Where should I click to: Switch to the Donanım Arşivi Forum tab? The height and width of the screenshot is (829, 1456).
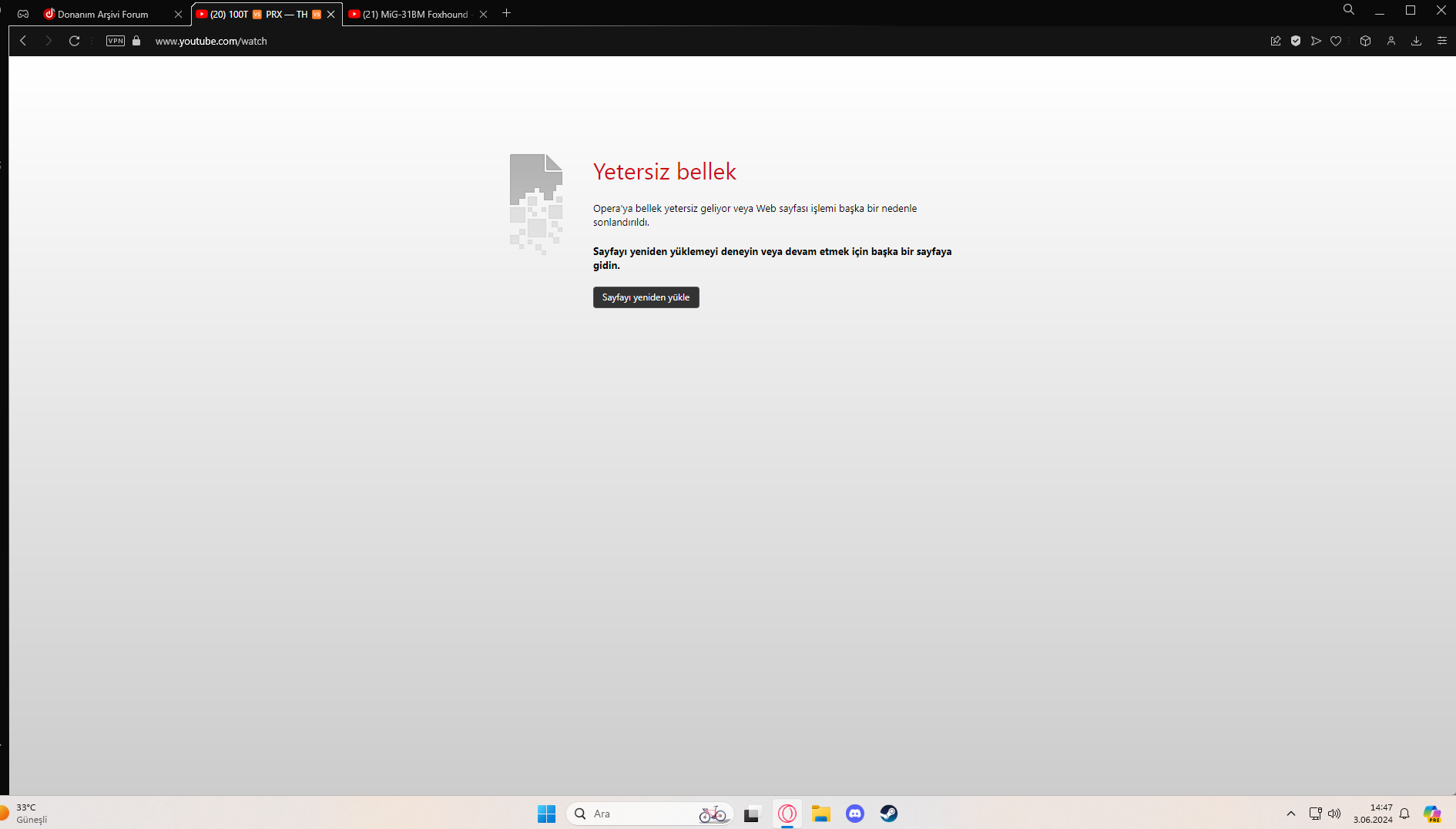[x=103, y=14]
